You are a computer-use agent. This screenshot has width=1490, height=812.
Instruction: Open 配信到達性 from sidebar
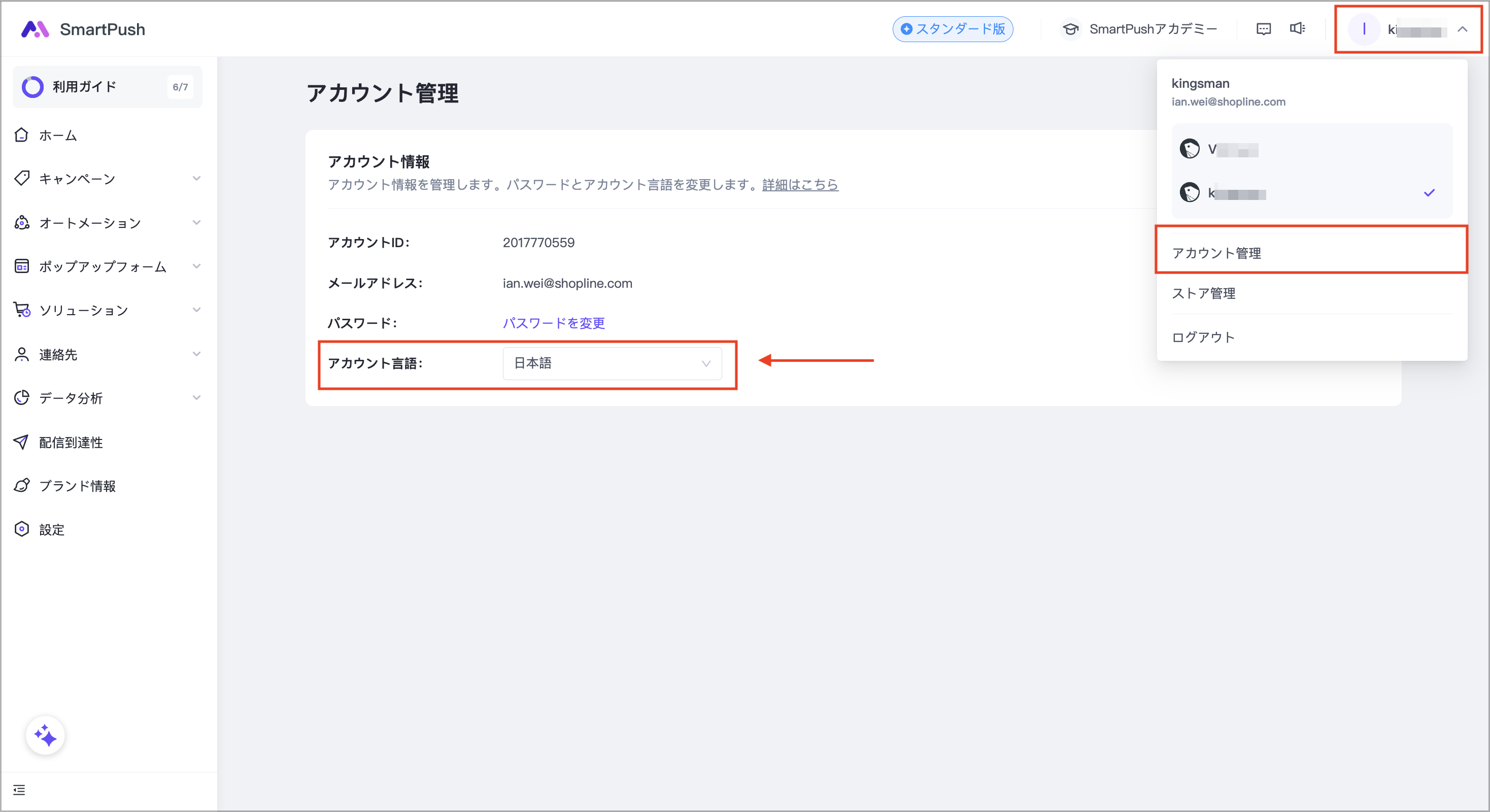tap(71, 443)
